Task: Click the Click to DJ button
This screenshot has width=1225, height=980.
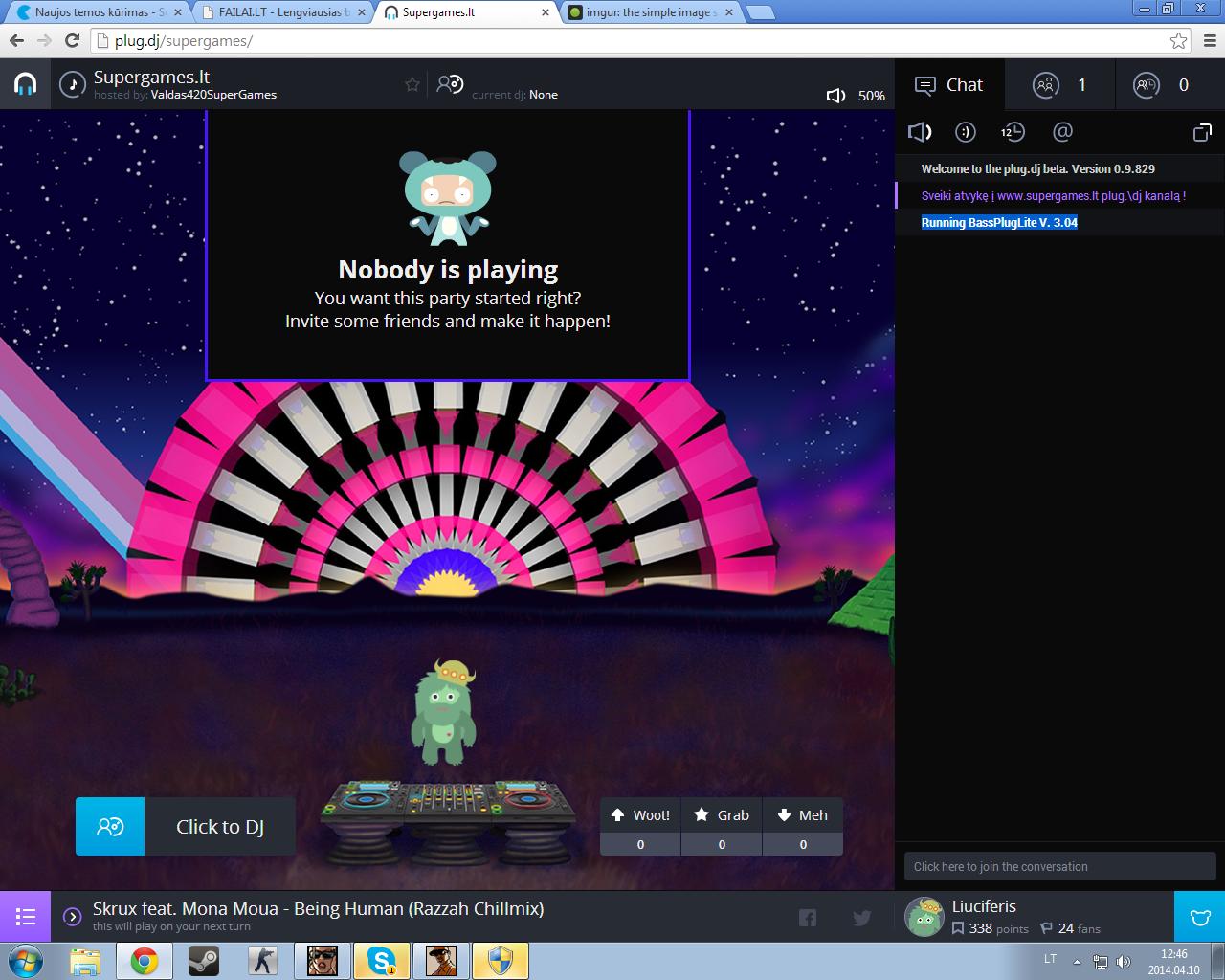Action: click(186, 826)
